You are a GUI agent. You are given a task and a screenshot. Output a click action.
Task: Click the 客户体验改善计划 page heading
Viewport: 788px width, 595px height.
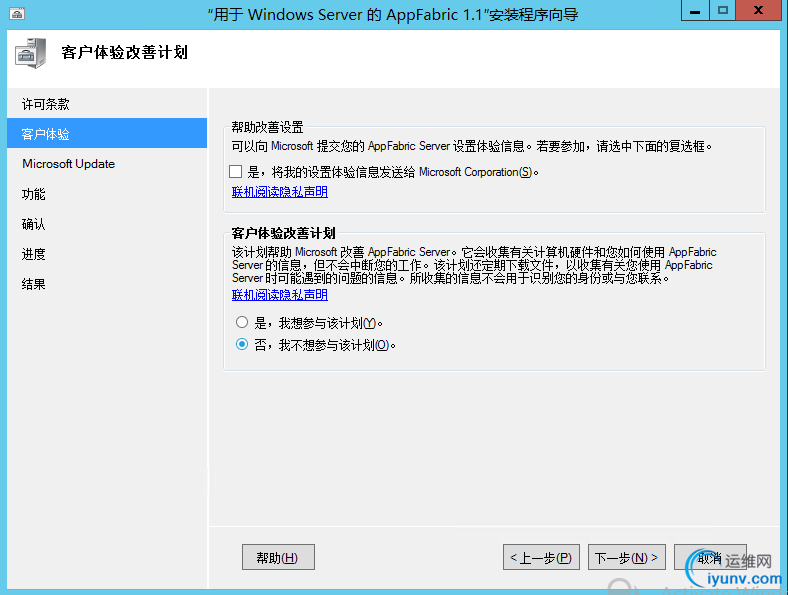(125, 52)
